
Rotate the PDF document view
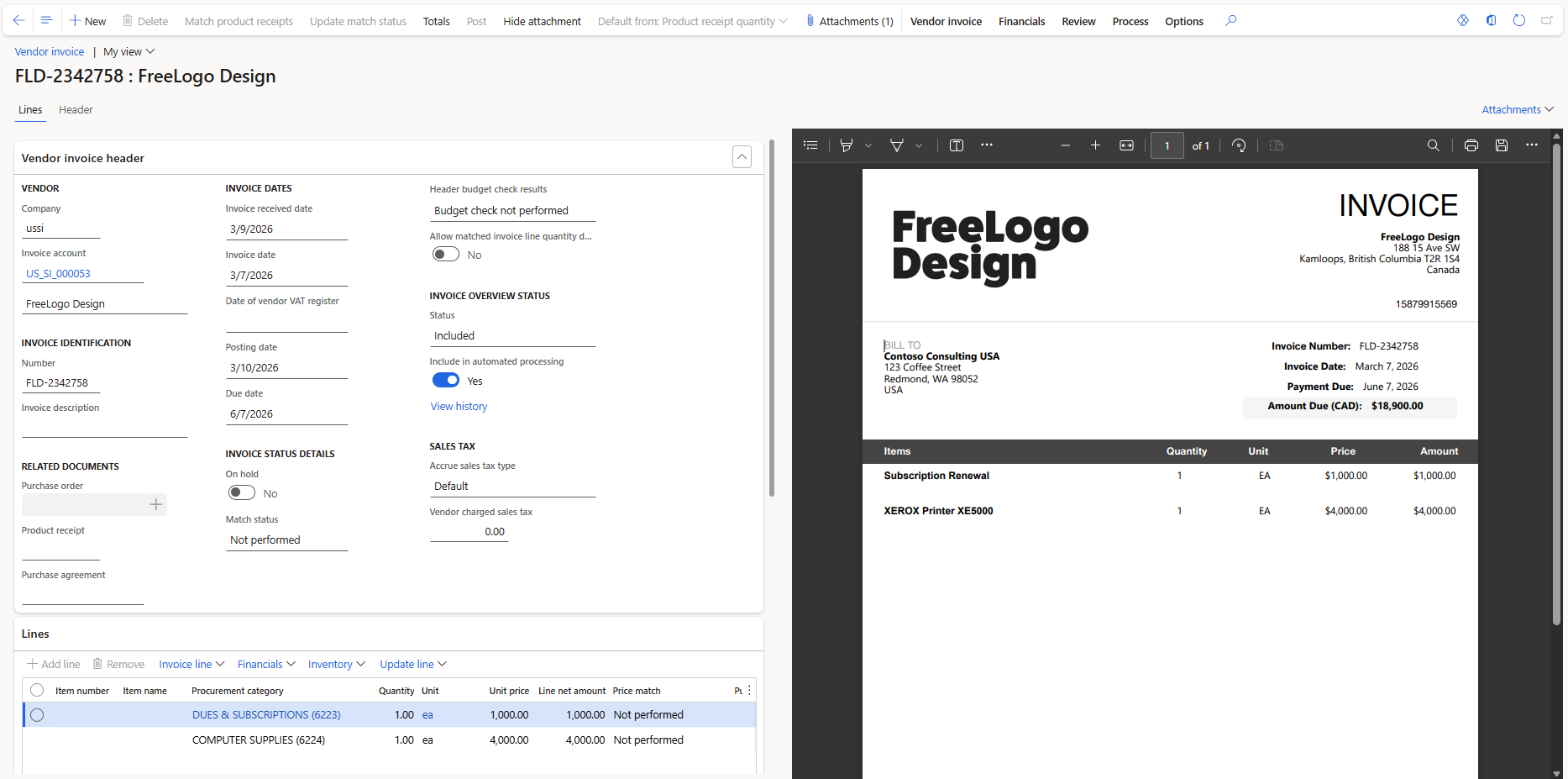[1239, 145]
